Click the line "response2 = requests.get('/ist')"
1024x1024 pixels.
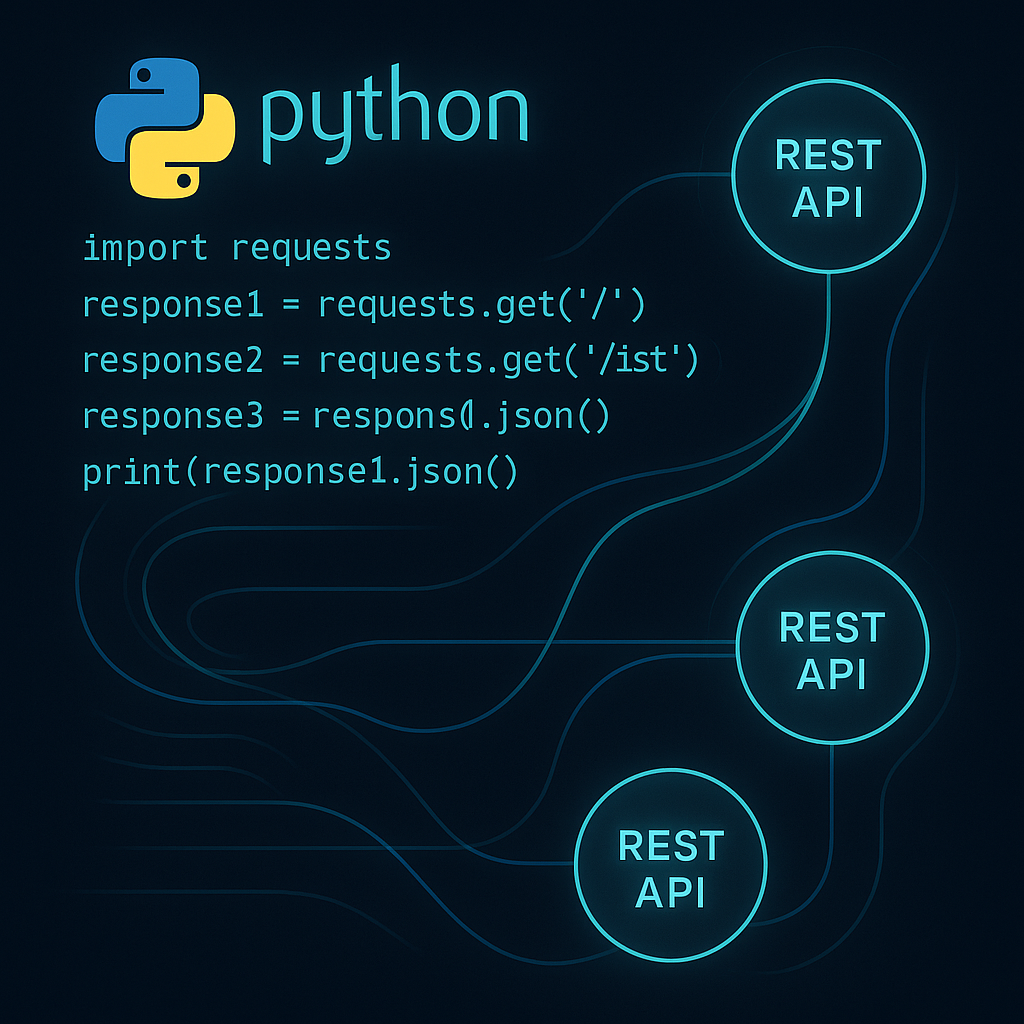pos(391,360)
